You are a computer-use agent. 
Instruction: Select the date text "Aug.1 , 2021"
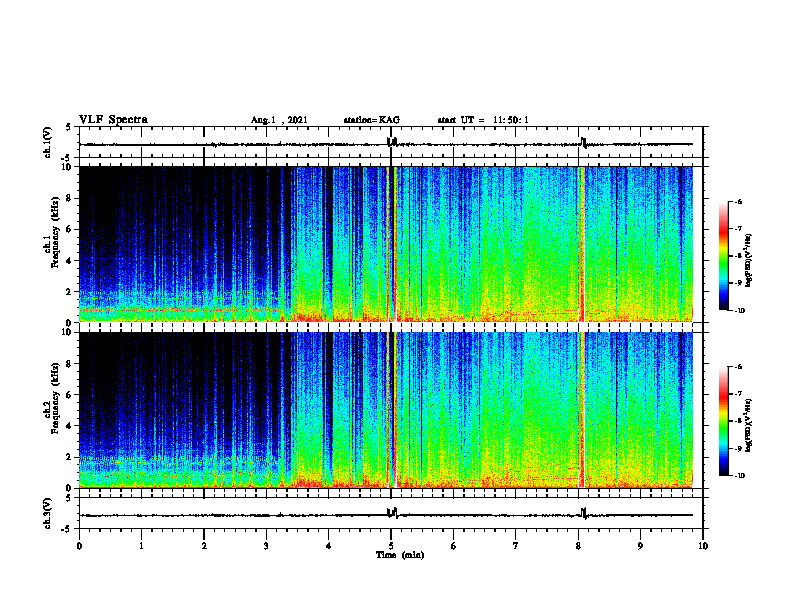pyautogui.click(x=279, y=120)
